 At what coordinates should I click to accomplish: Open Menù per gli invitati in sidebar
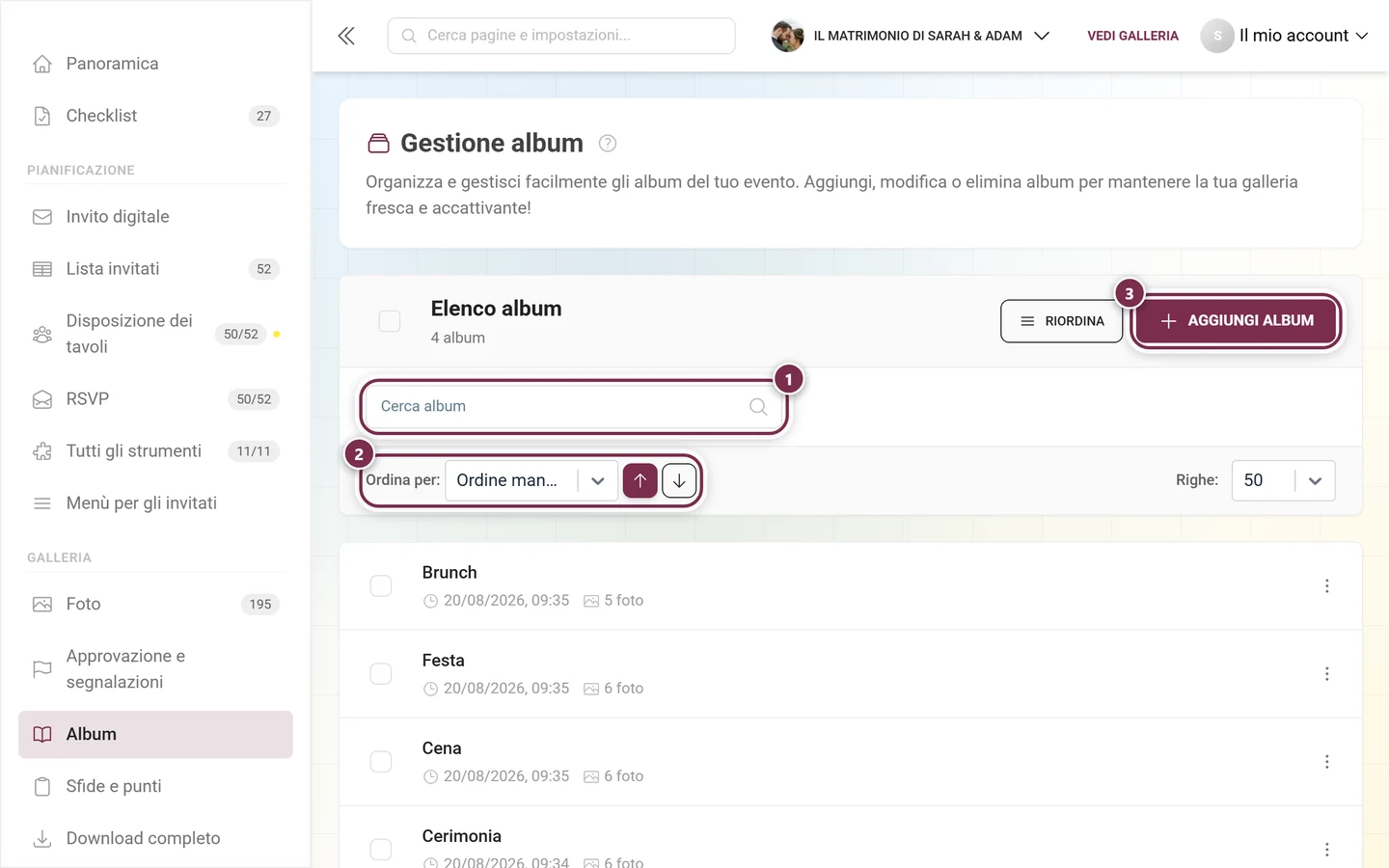pyautogui.click(x=155, y=503)
